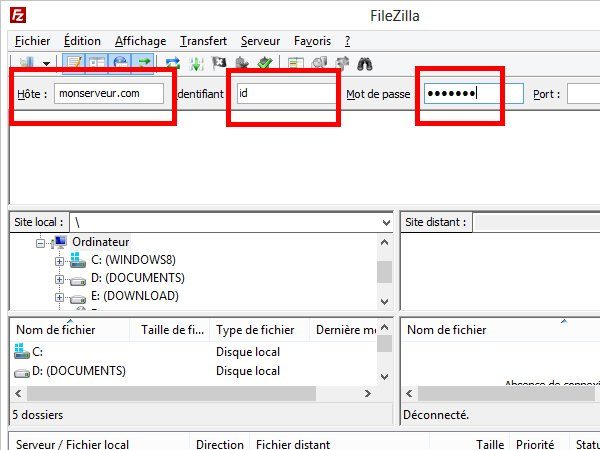Expand the C: (WINDOWS8) drive node
The width and height of the screenshot is (600, 450).
pos(59,261)
